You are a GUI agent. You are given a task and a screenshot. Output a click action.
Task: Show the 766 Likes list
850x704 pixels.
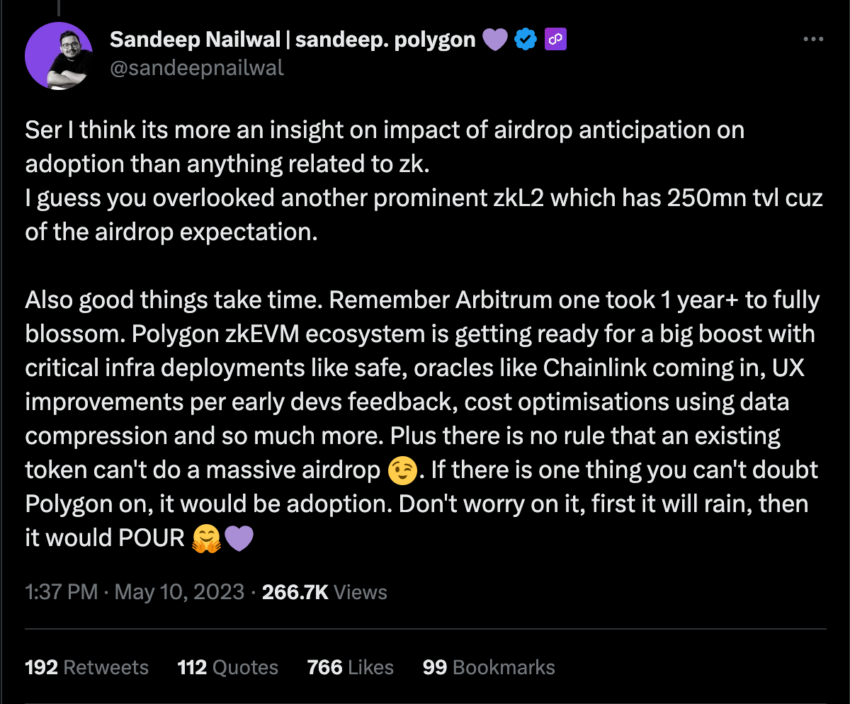click(x=350, y=667)
